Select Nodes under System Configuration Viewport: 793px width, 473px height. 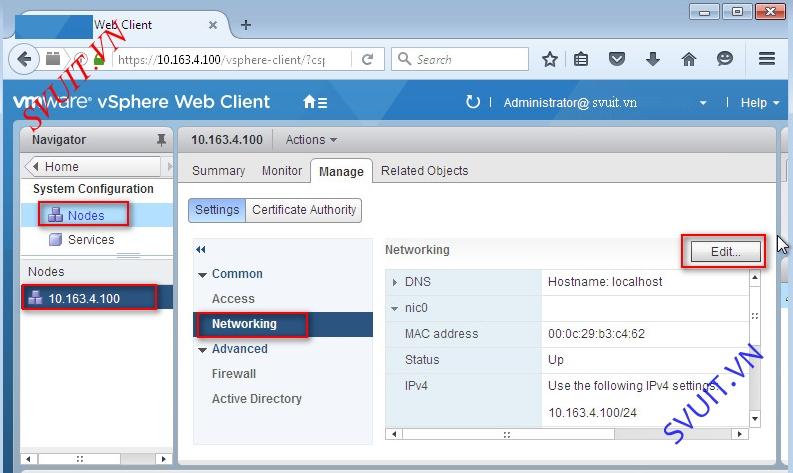click(x=85, y=216)
